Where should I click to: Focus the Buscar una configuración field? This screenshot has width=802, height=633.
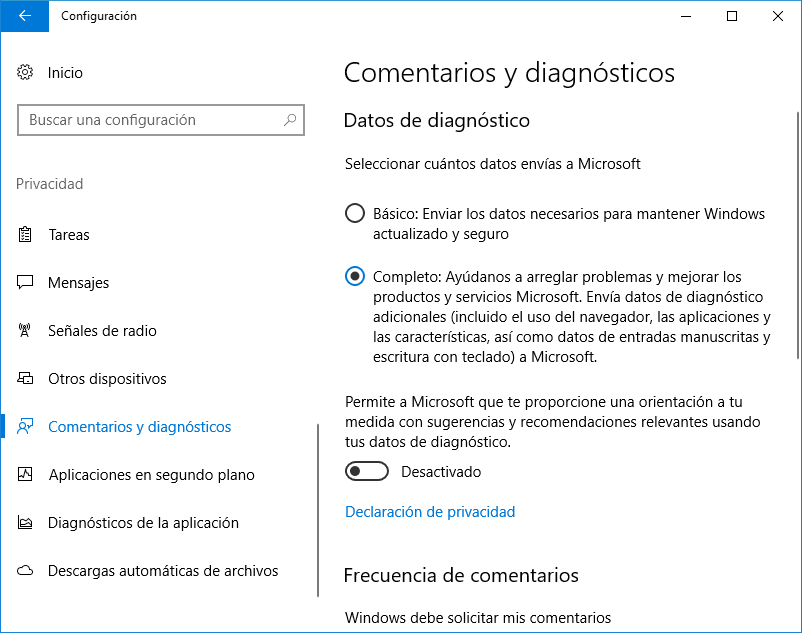tap(150, 120)
